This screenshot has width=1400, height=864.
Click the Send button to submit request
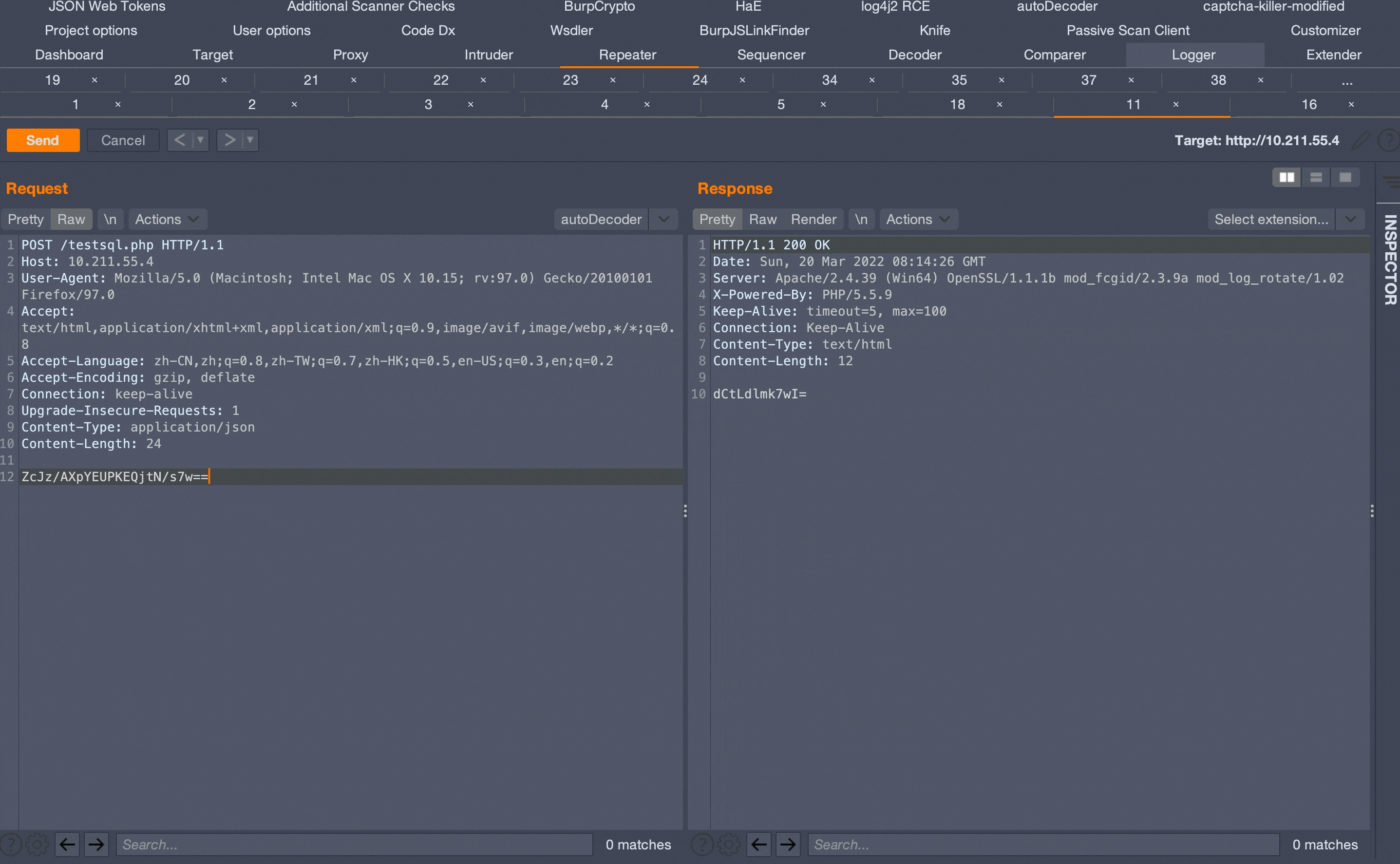(x=44, y=139)
